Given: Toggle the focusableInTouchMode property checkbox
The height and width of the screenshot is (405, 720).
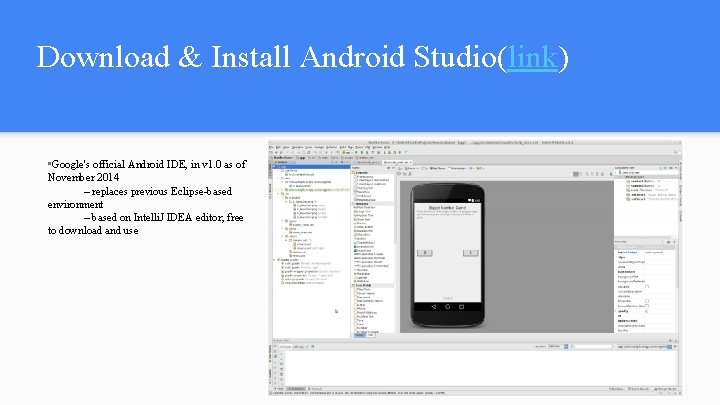Looking at the screenshot, I should click(647, 306).
